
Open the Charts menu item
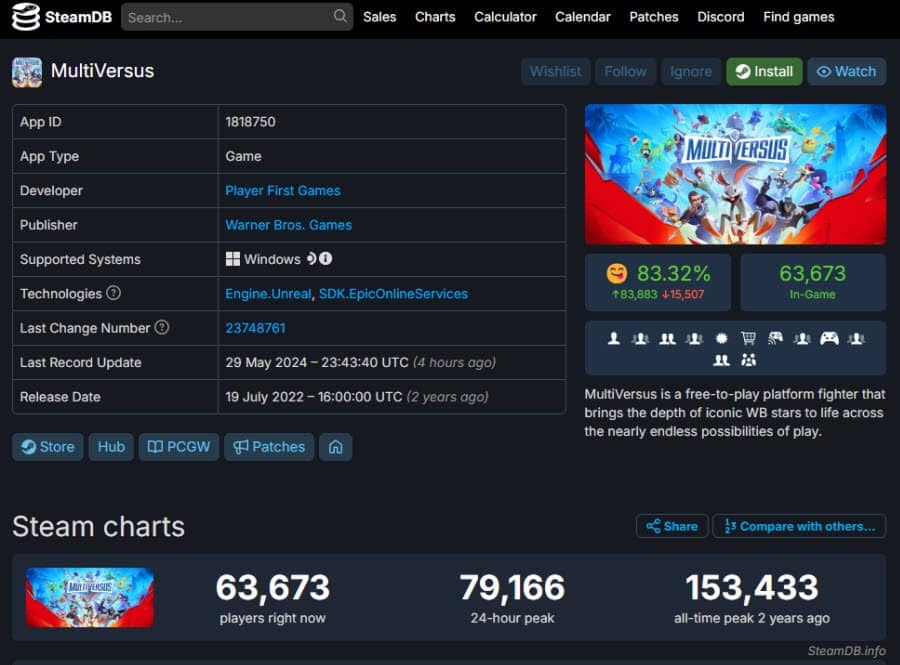pos(435,17)
